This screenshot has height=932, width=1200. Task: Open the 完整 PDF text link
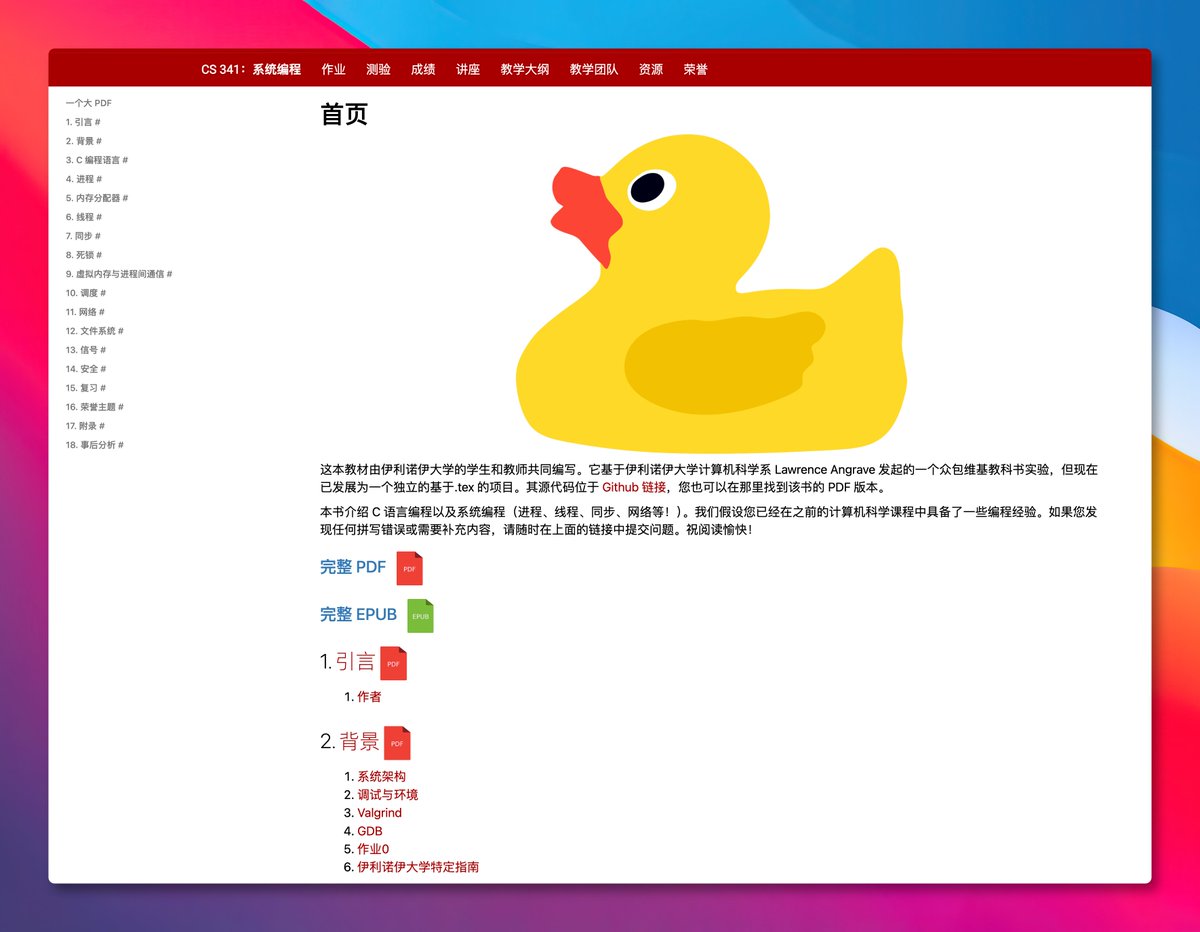(x=353, y=567)
